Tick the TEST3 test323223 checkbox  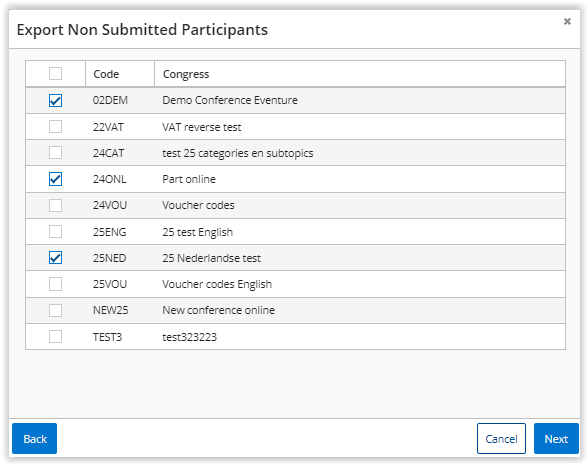click(x=56, y=337)
